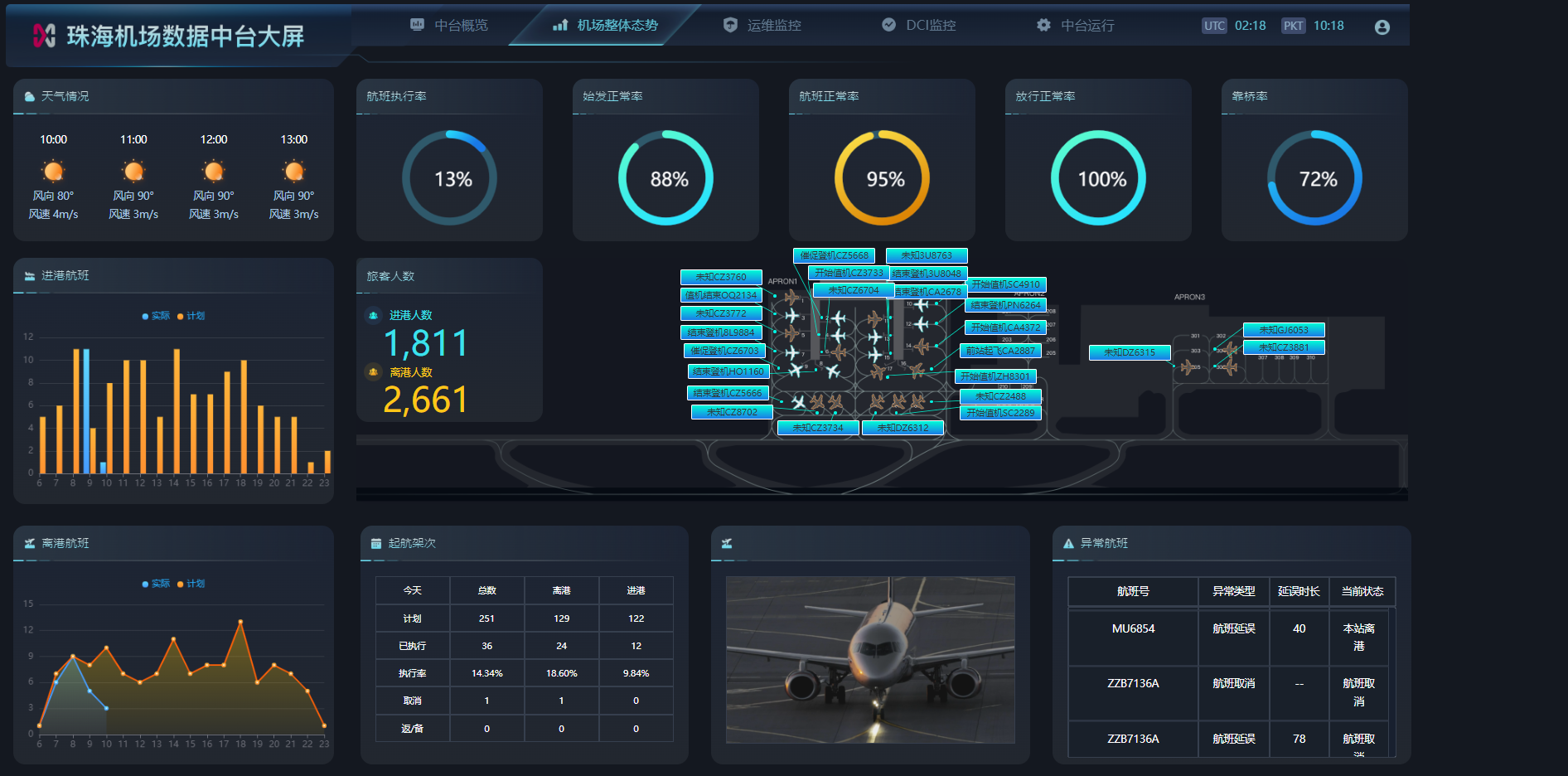Click the blue passenger icon beside 进港人数
Viewport: 1568px width, 776px height.
[374, 316]
